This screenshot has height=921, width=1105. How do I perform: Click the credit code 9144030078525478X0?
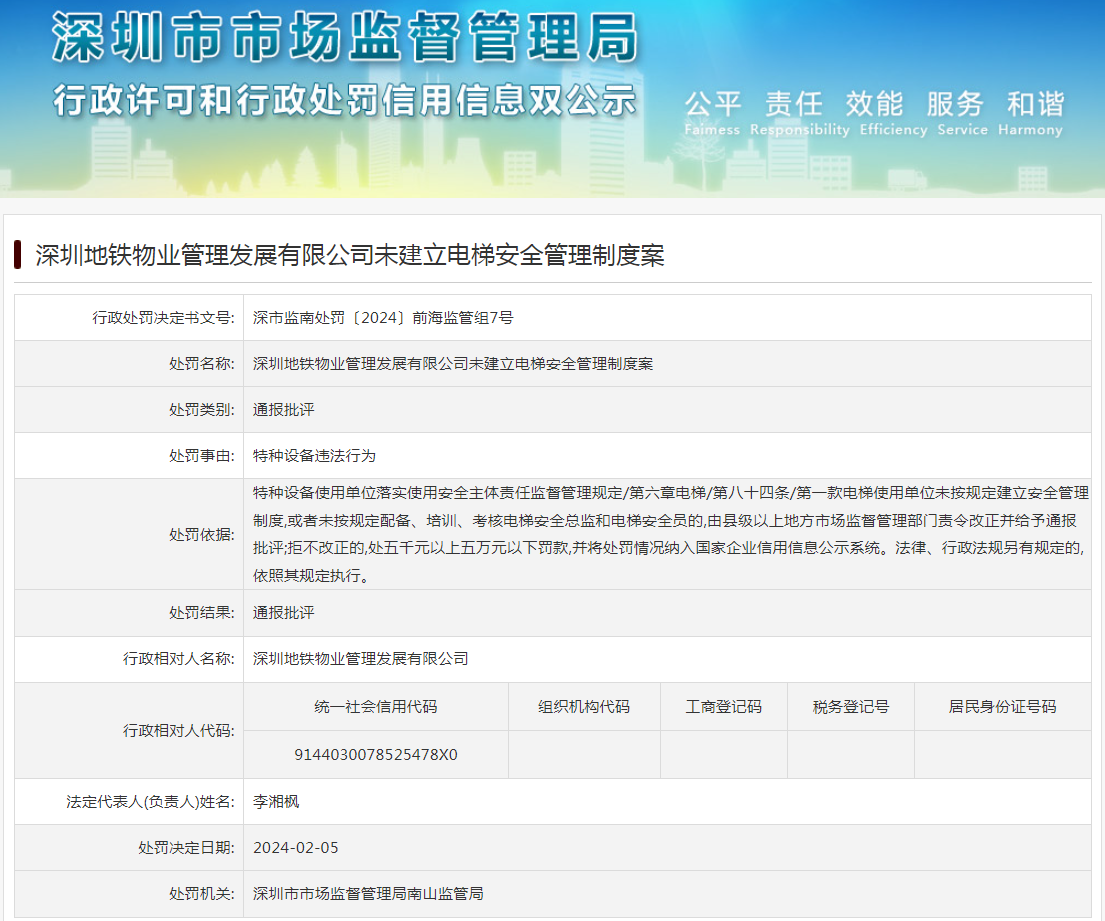pos(376,754)
